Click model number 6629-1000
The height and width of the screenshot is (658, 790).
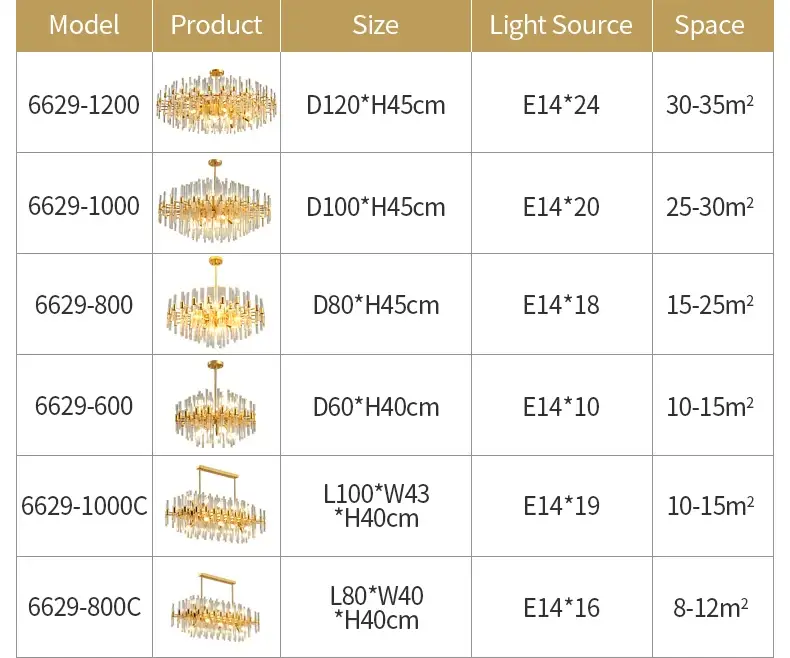84,206
